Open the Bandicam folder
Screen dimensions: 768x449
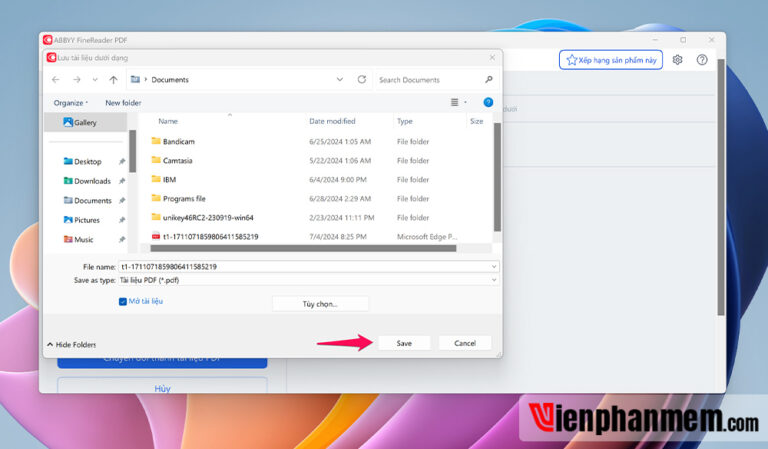tap(178, 141)
